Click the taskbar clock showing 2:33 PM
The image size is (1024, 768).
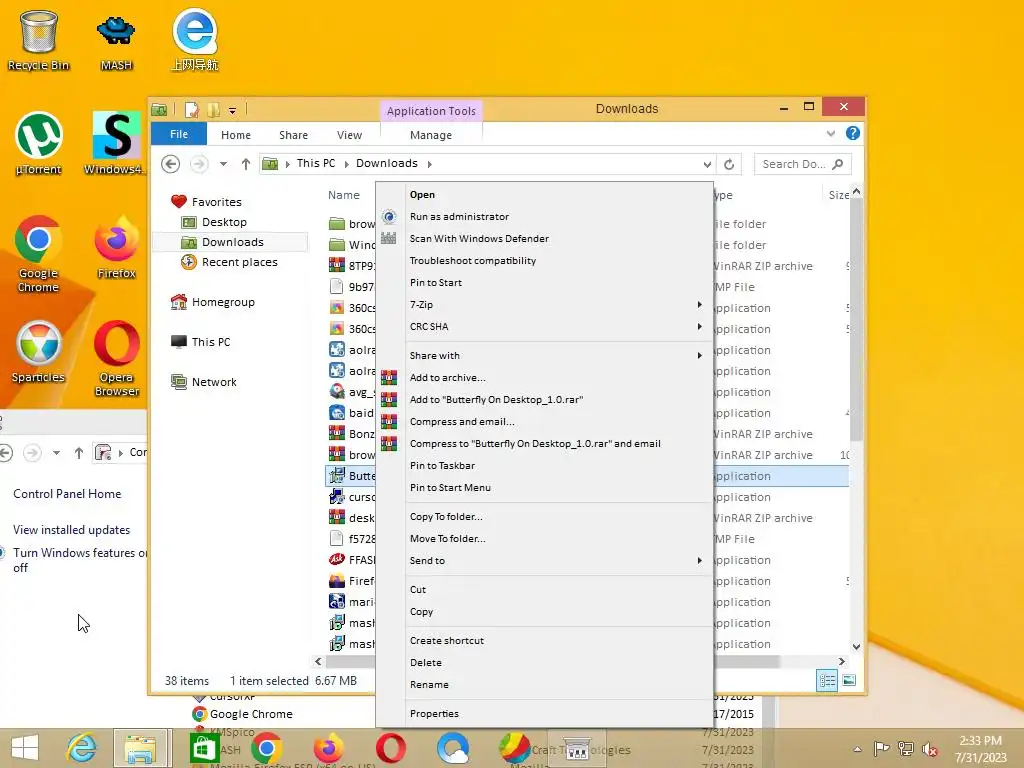click(x=980, y=749)
